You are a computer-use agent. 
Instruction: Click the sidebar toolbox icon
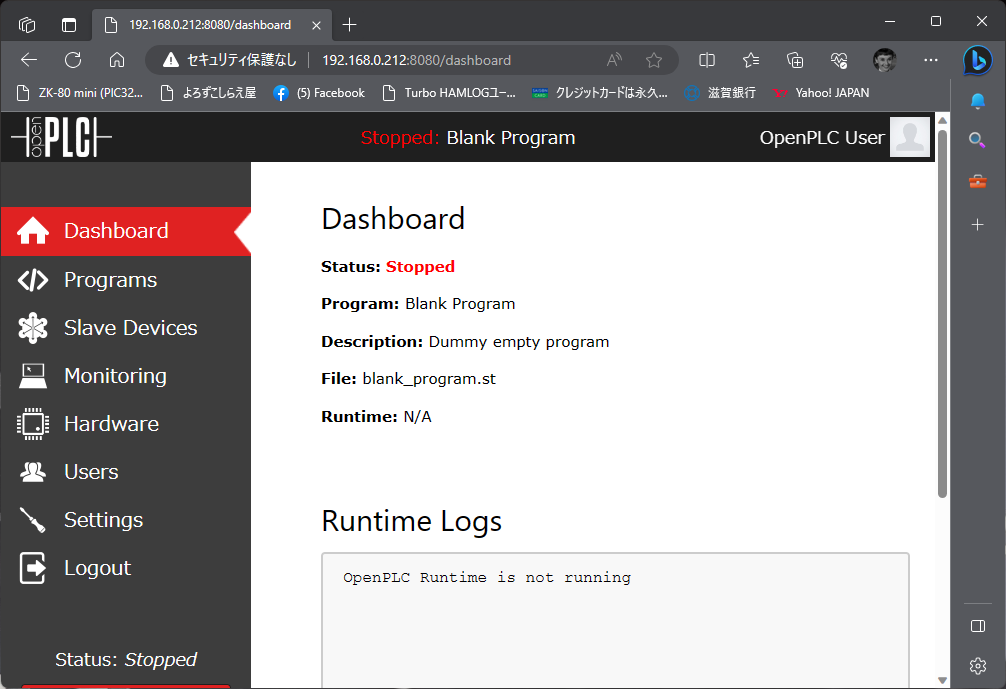point(978,182)
